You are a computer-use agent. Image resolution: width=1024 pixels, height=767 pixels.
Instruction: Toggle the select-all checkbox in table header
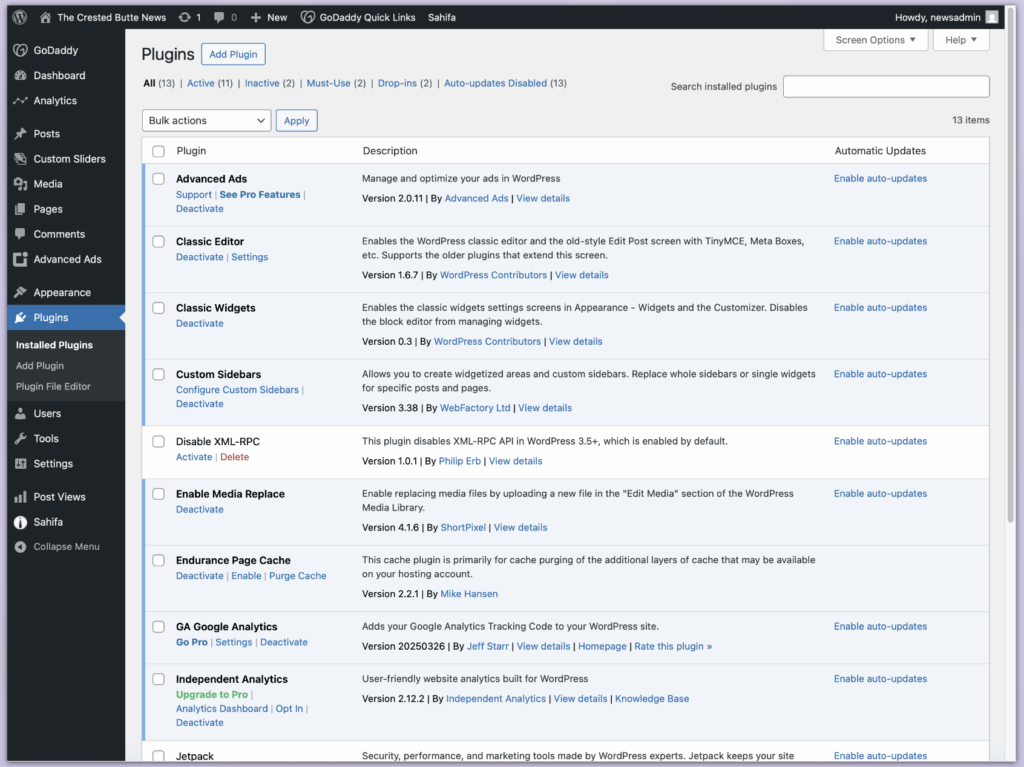pos(158,151)
